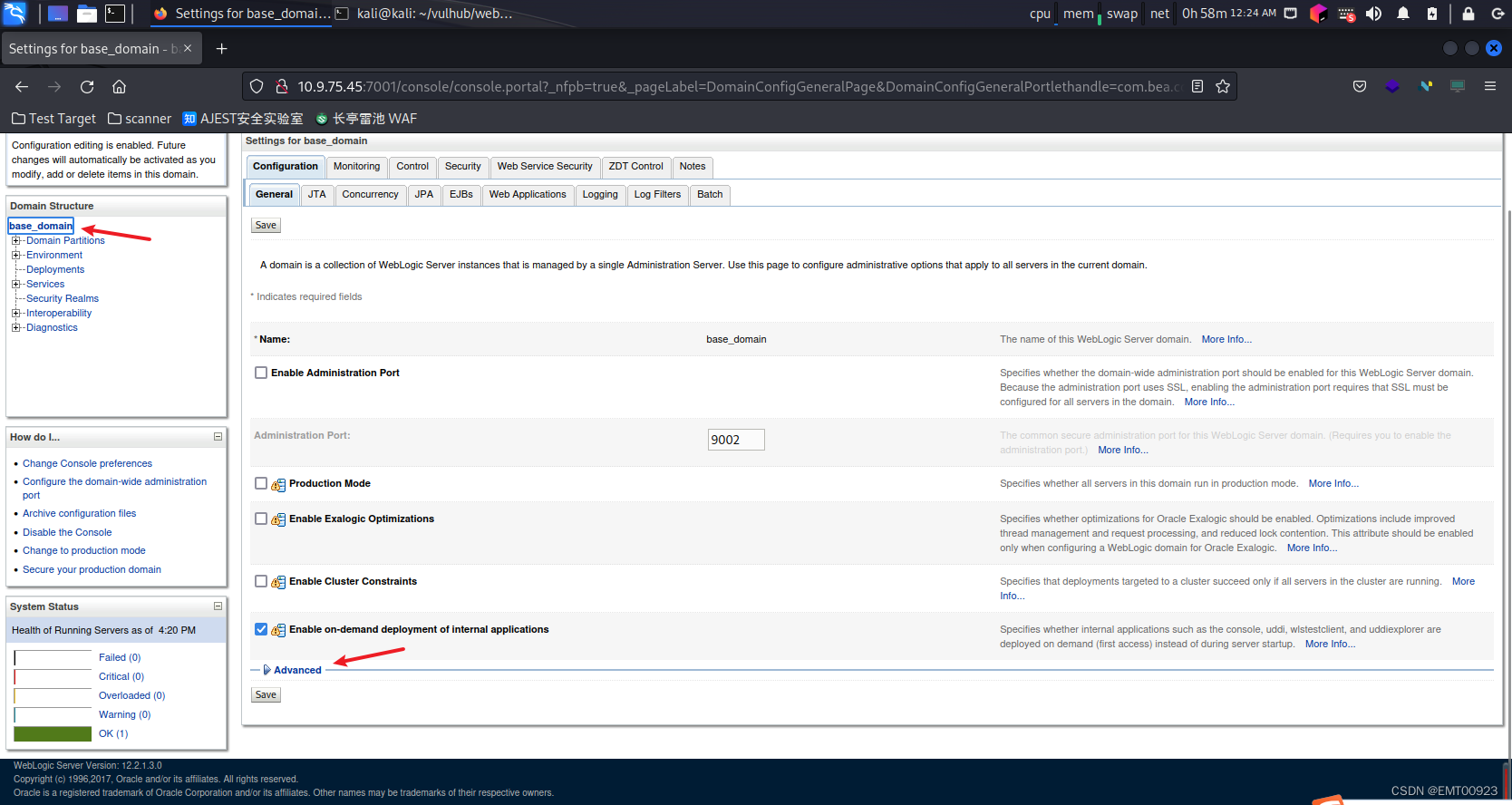Select base_domain in Domain Structure
The image size is (1512, 805).
pos(41,226)
